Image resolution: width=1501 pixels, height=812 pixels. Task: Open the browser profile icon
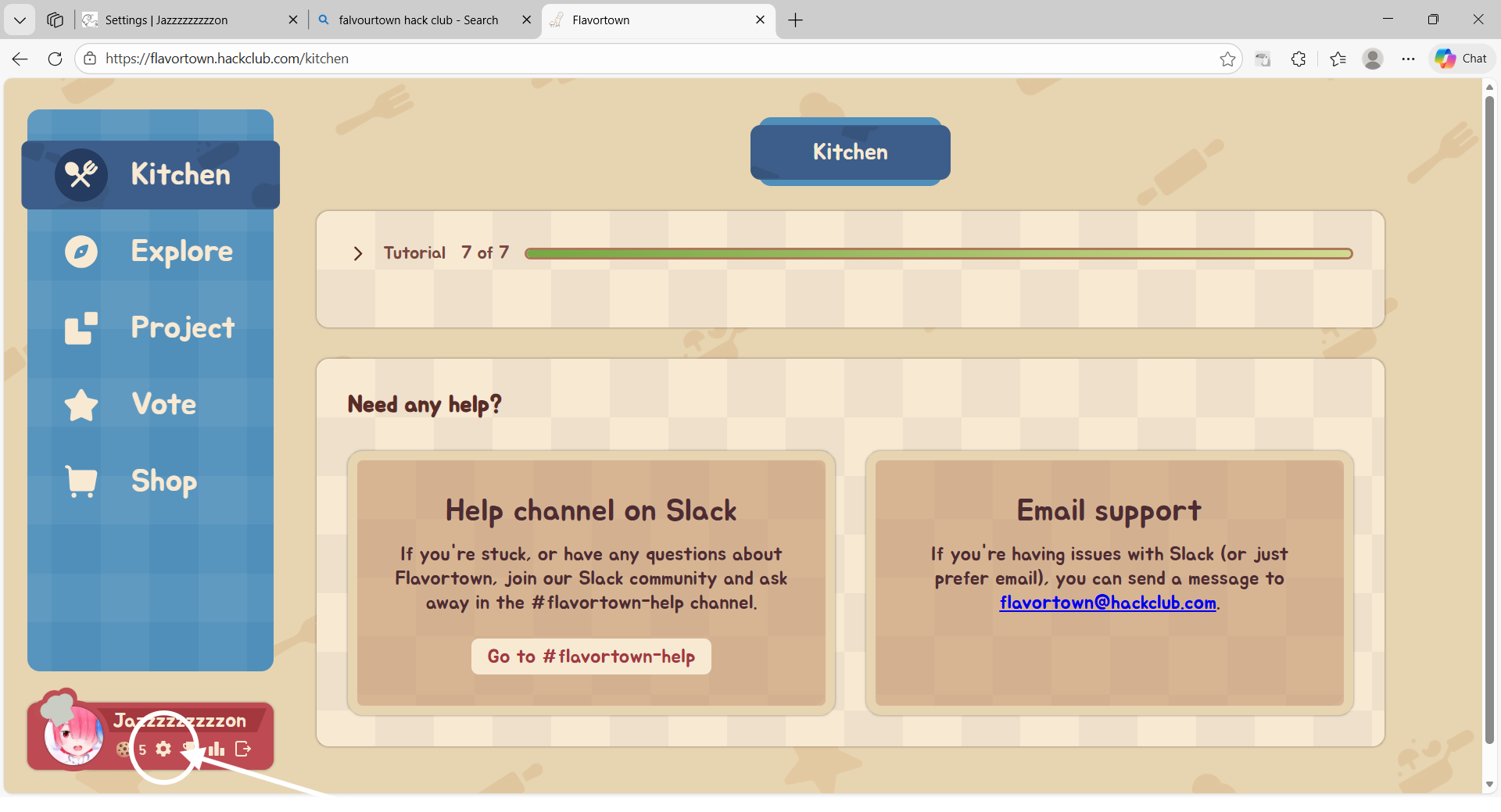point(1373,59)
